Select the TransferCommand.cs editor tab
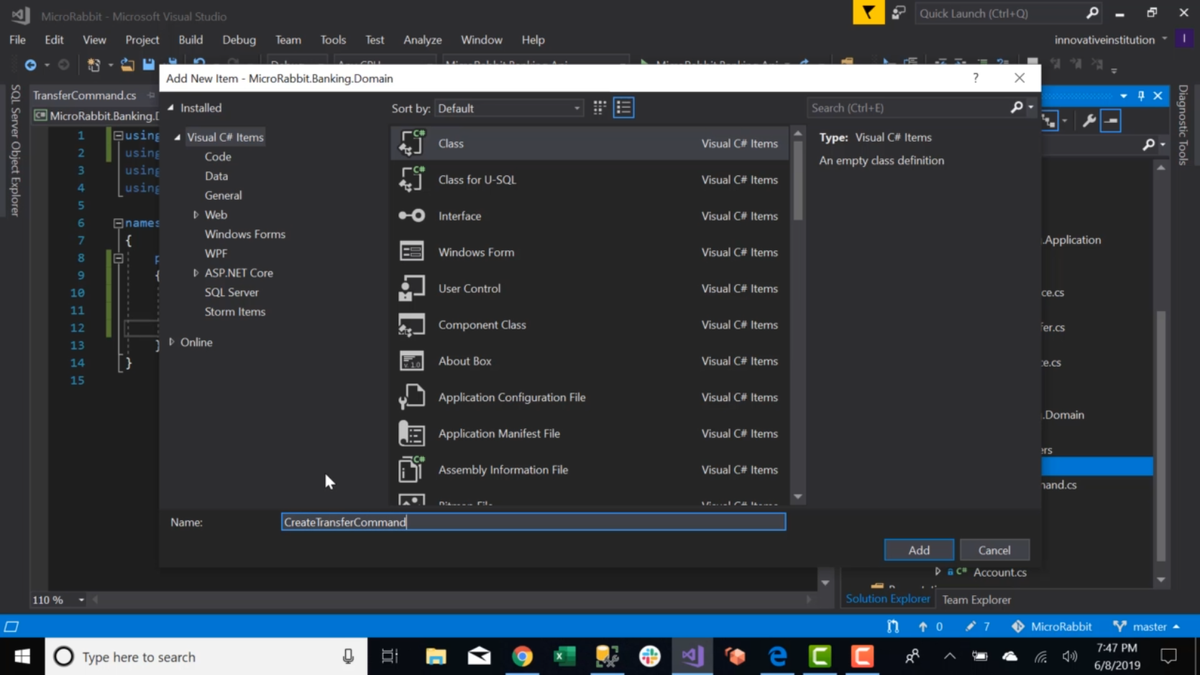Image resolution: width=1200 pixels, height=675 pixels. [84, 96]
